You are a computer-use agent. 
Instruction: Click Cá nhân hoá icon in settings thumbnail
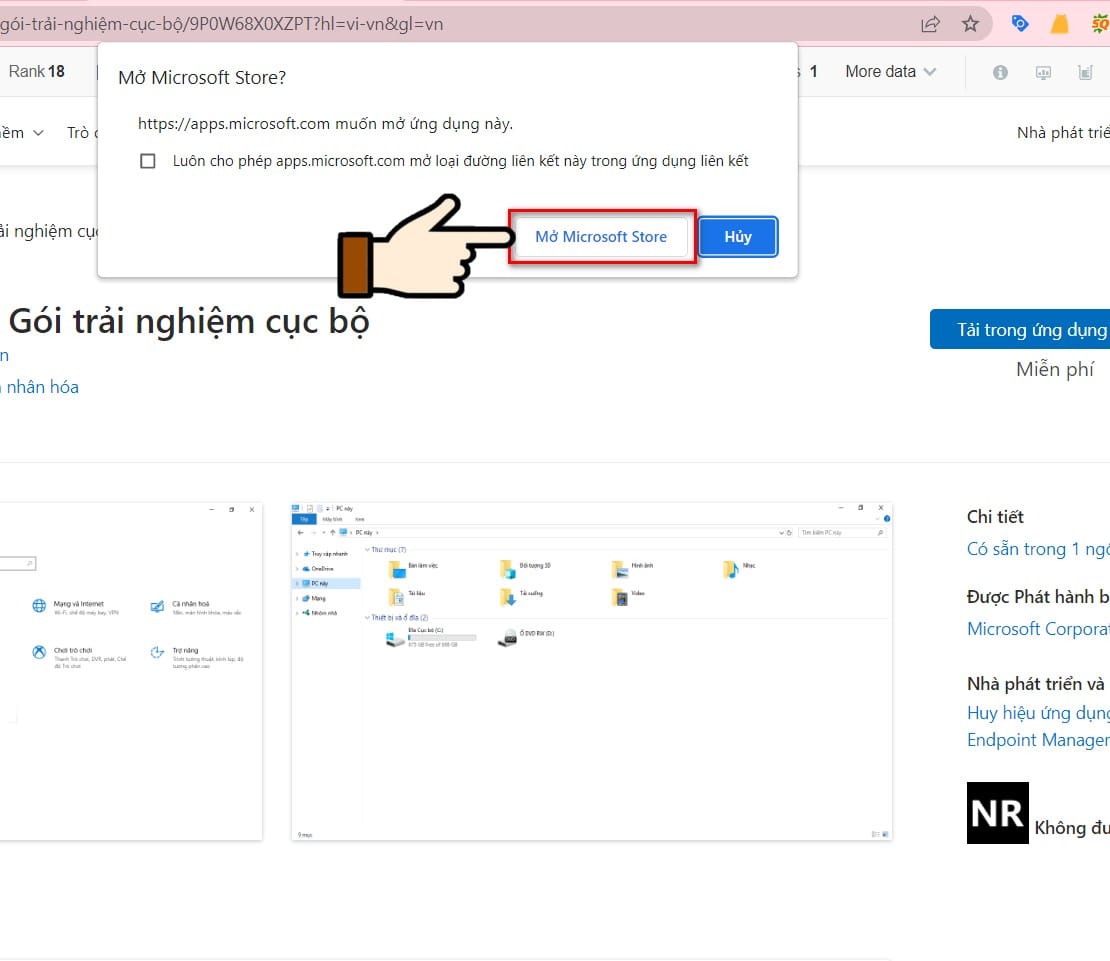pyautogui.click(x=157, y=606)
